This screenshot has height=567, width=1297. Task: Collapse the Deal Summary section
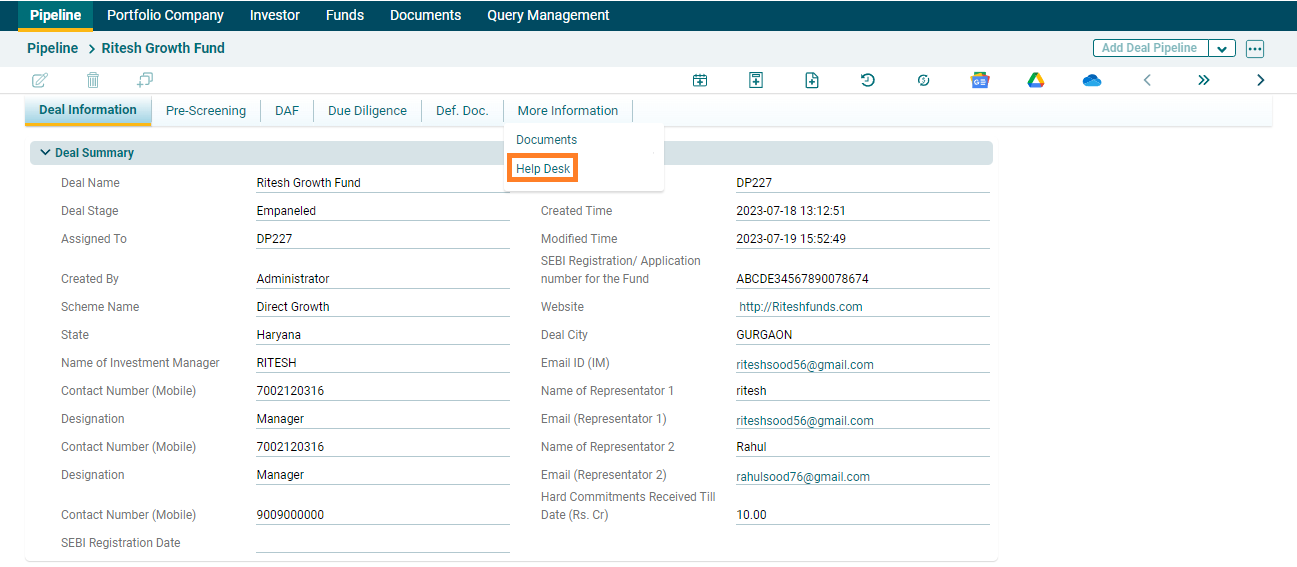45,153
